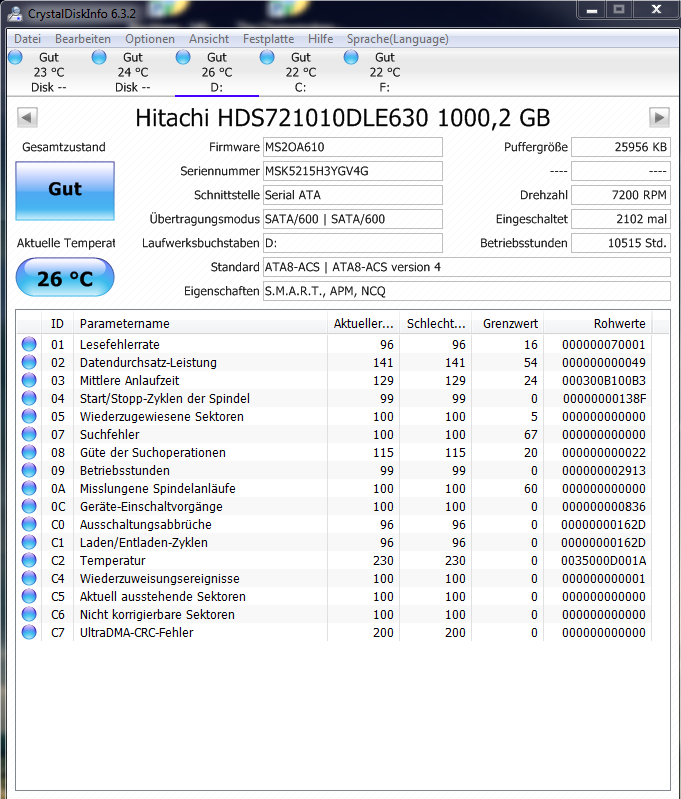This screenshot has width=681, height=799.
Task: Click the CrystalDiskInfo title bar app icon
Action: (15, 14)
